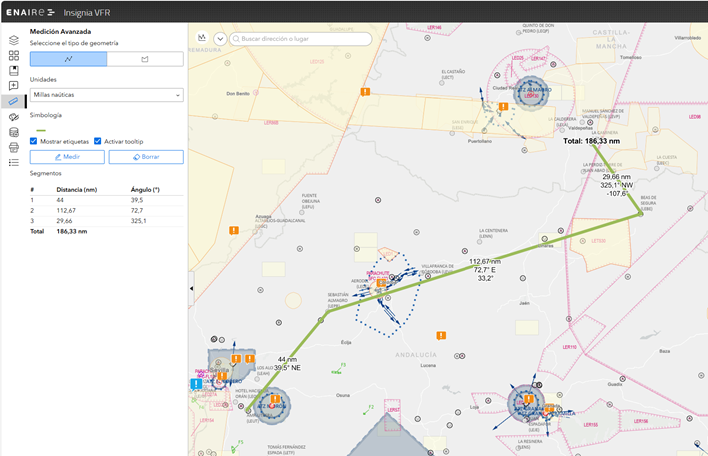The image size is (708, 456).
Task: Toggle Activar tooltip checkbox
Action: (x=98, y=141)
